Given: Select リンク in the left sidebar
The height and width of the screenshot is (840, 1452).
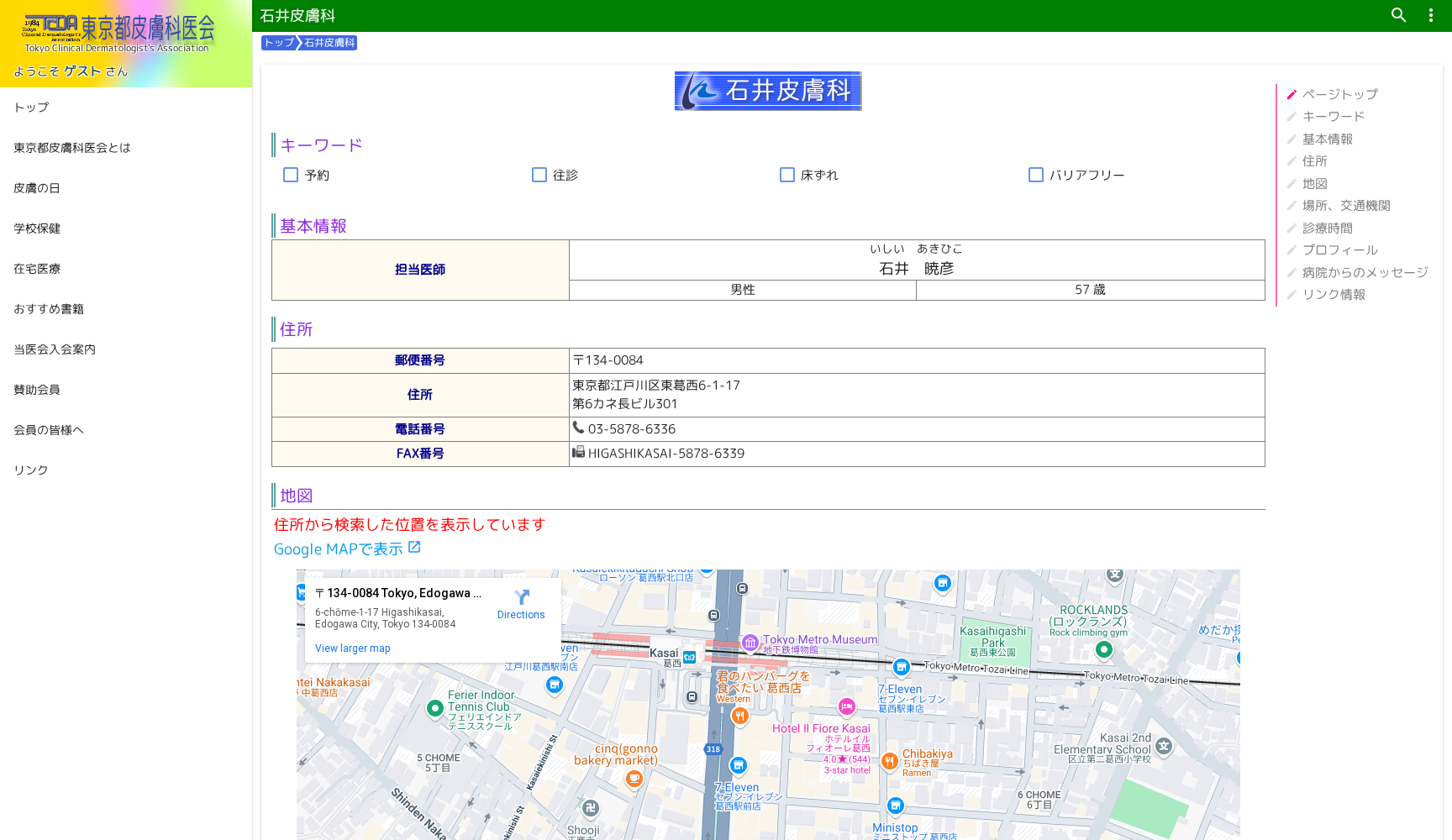Looking at the screenshot, I should tap(30, 470).
